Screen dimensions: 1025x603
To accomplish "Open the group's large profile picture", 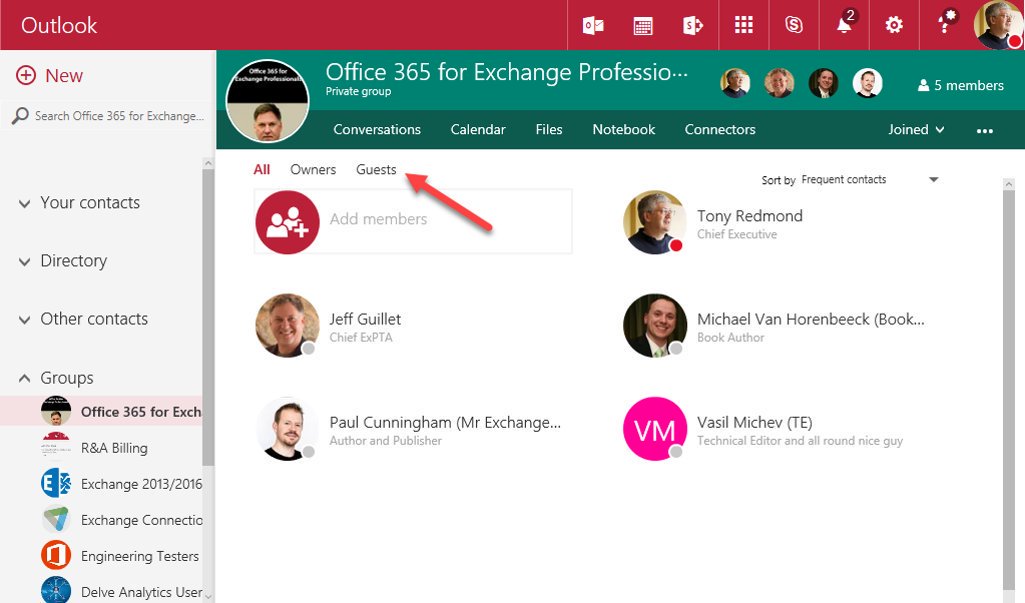I will (x=267, y=101).
